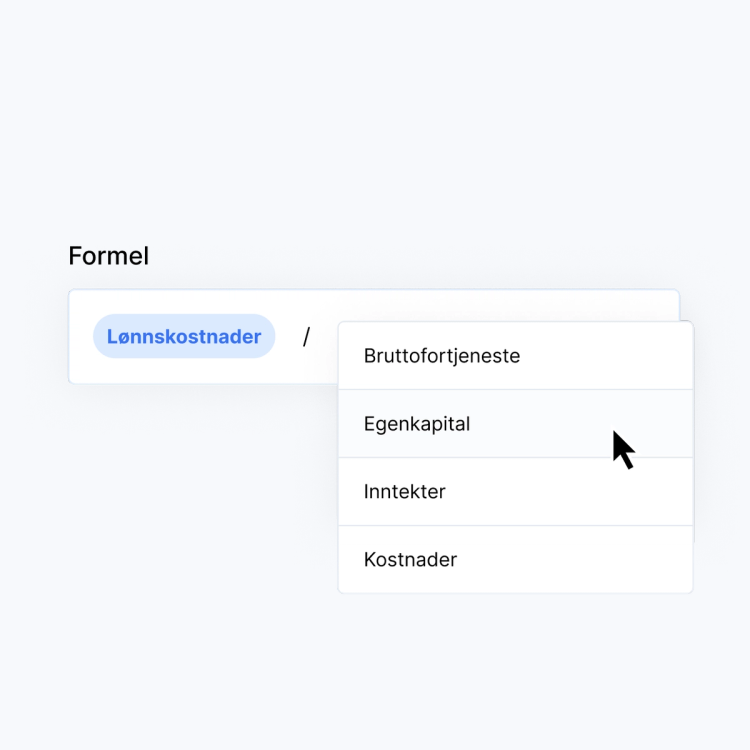Select the blue Lønnskostnader tag
This screenshot has height=750, width=750.
(184, 337)
